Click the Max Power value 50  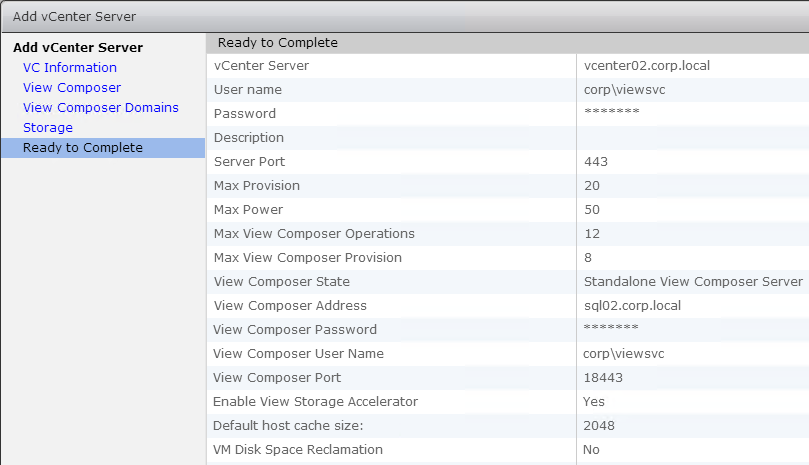point(592,210)
